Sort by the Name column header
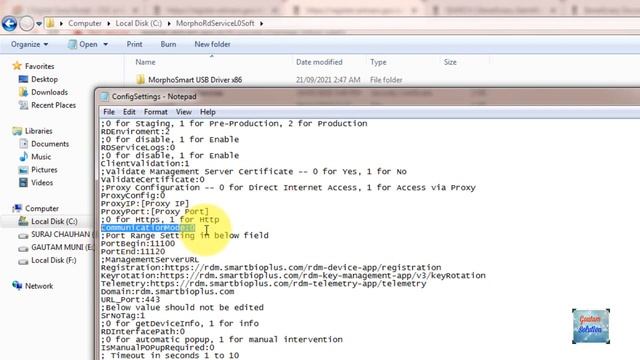Viewport: 640px width, 360px height. [x=145, y=62]
